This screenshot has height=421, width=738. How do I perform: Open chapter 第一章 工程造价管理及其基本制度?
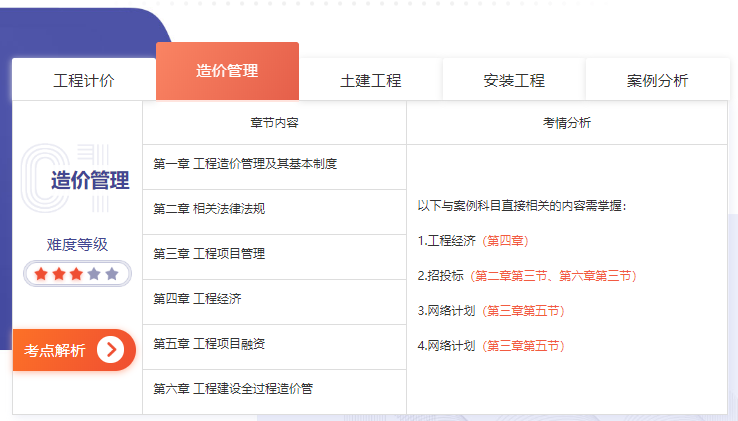pos(245,163)
